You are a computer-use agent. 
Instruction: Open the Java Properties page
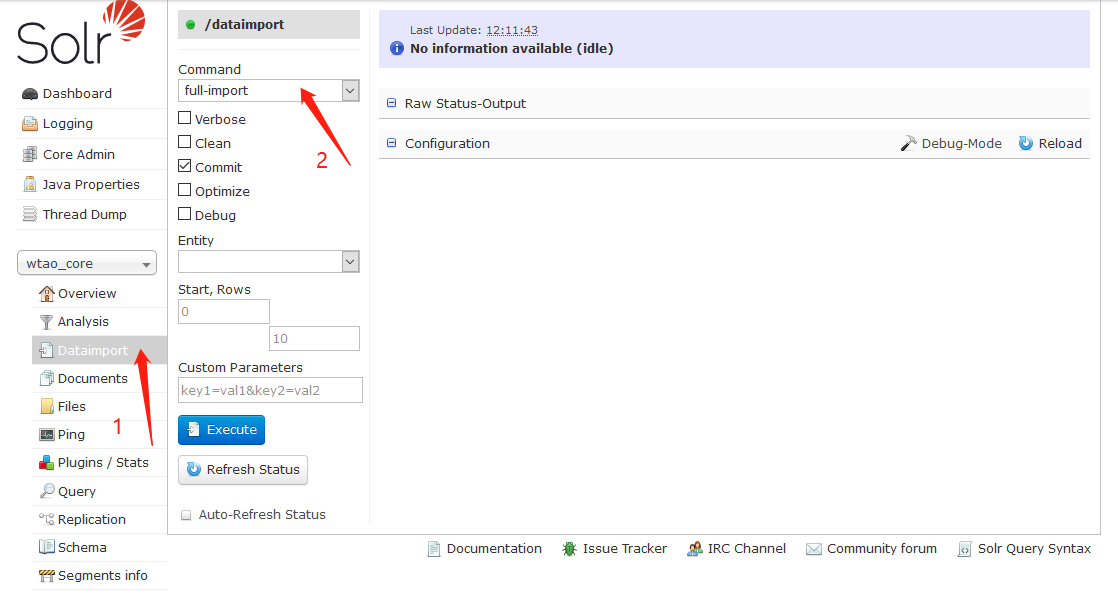coord(91,184)
